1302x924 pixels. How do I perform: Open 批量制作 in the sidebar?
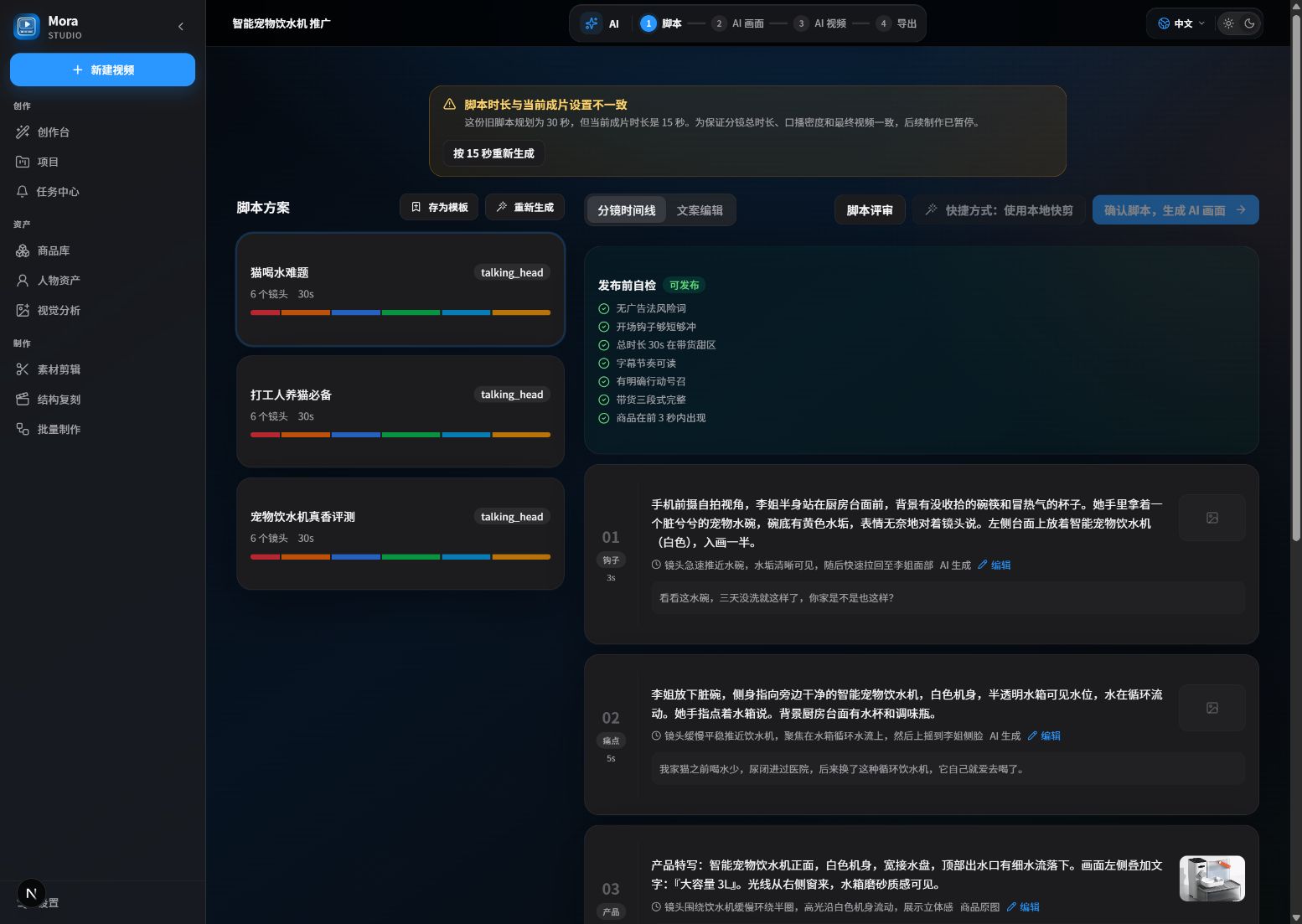coord(102,429)
